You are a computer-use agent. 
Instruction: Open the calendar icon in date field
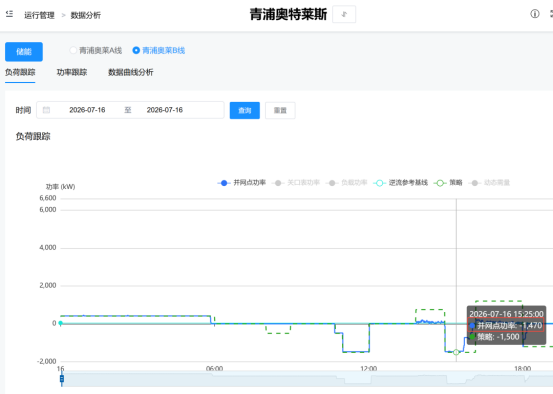click(x=46, y=110)
